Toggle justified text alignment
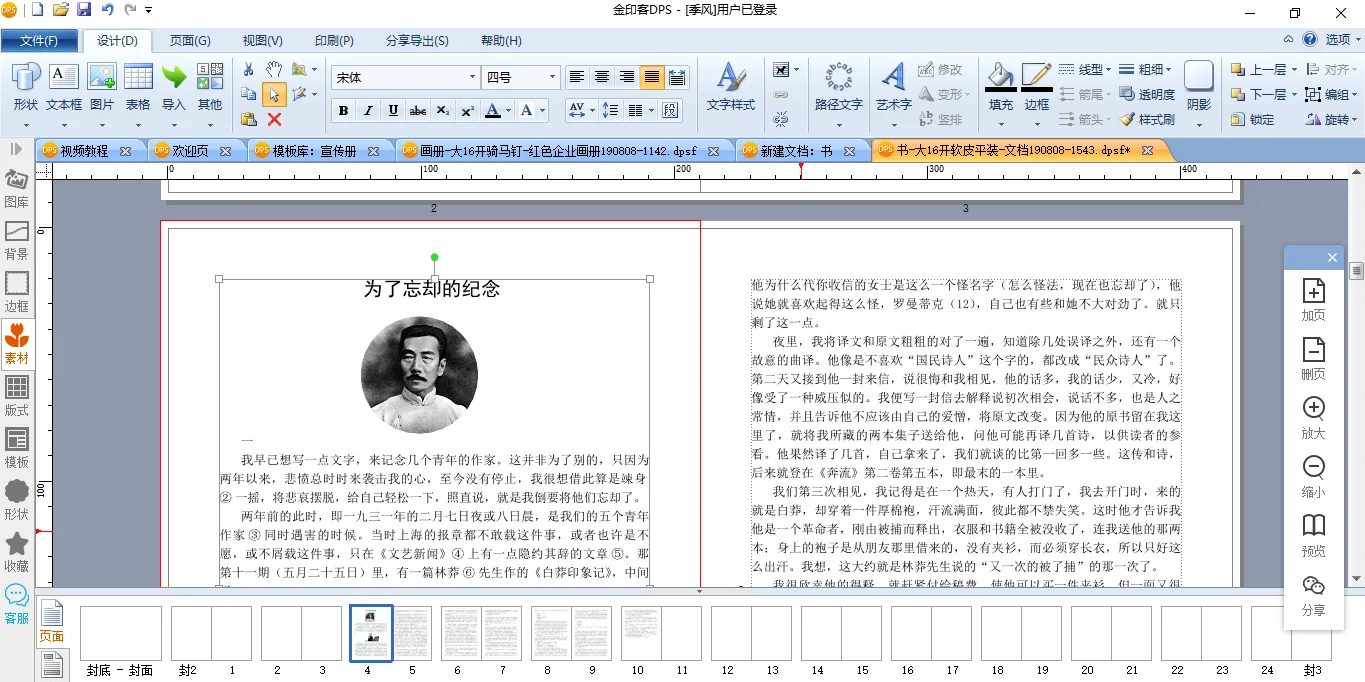The height and width of the screenshot is (682, 1365). (x=652, y=77)
